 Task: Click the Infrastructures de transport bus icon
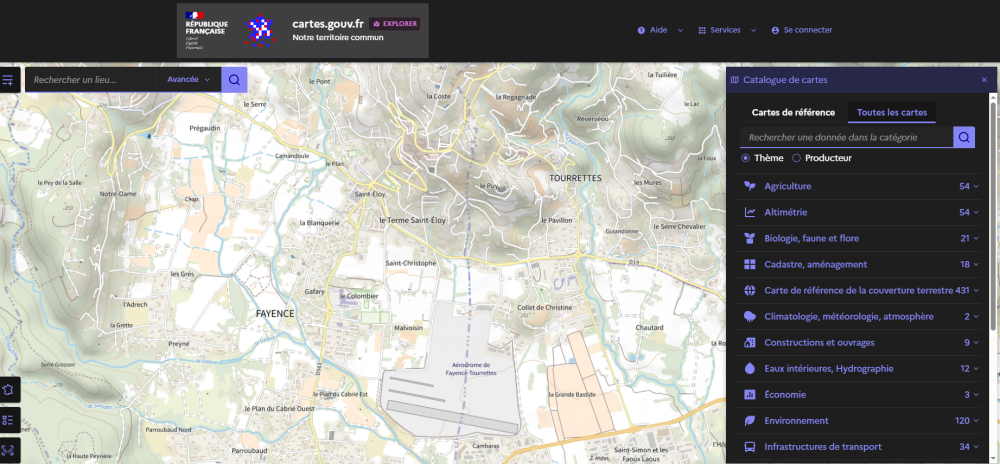[750, 447]
